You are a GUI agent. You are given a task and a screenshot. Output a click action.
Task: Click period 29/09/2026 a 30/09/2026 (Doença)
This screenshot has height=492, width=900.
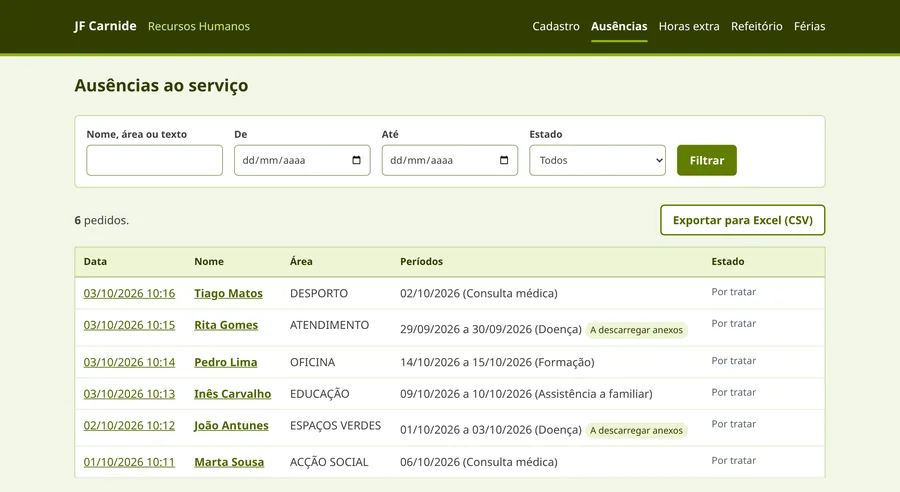[x=491, y=330]
